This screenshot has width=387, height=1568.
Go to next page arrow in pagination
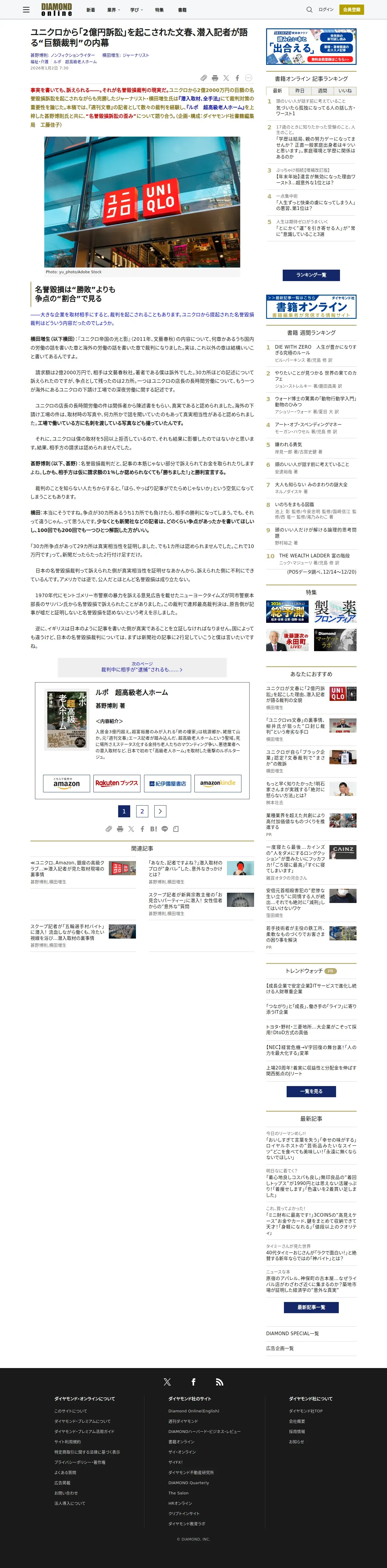[x=160, y=811]
